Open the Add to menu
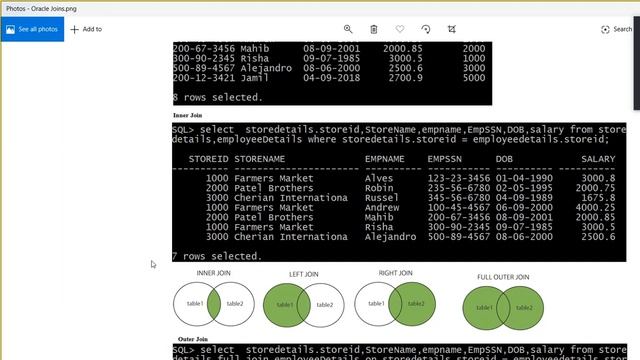This screenshot has height=360, width=640. [x=86, y=29]
